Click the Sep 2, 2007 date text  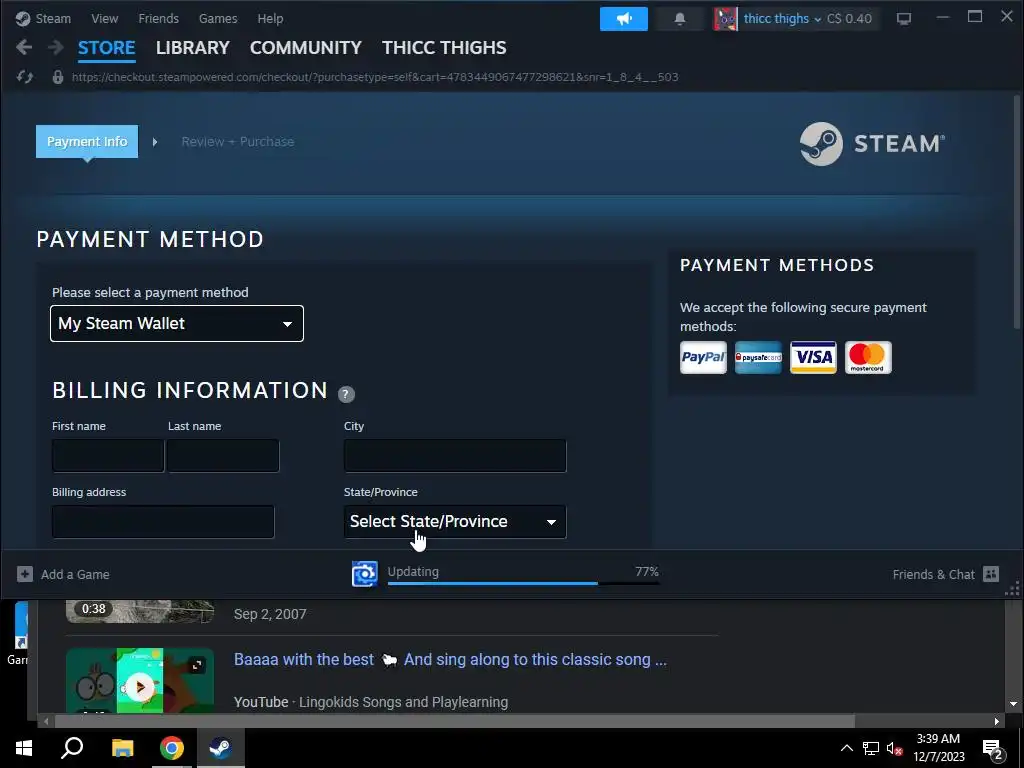tap(270, 614)
